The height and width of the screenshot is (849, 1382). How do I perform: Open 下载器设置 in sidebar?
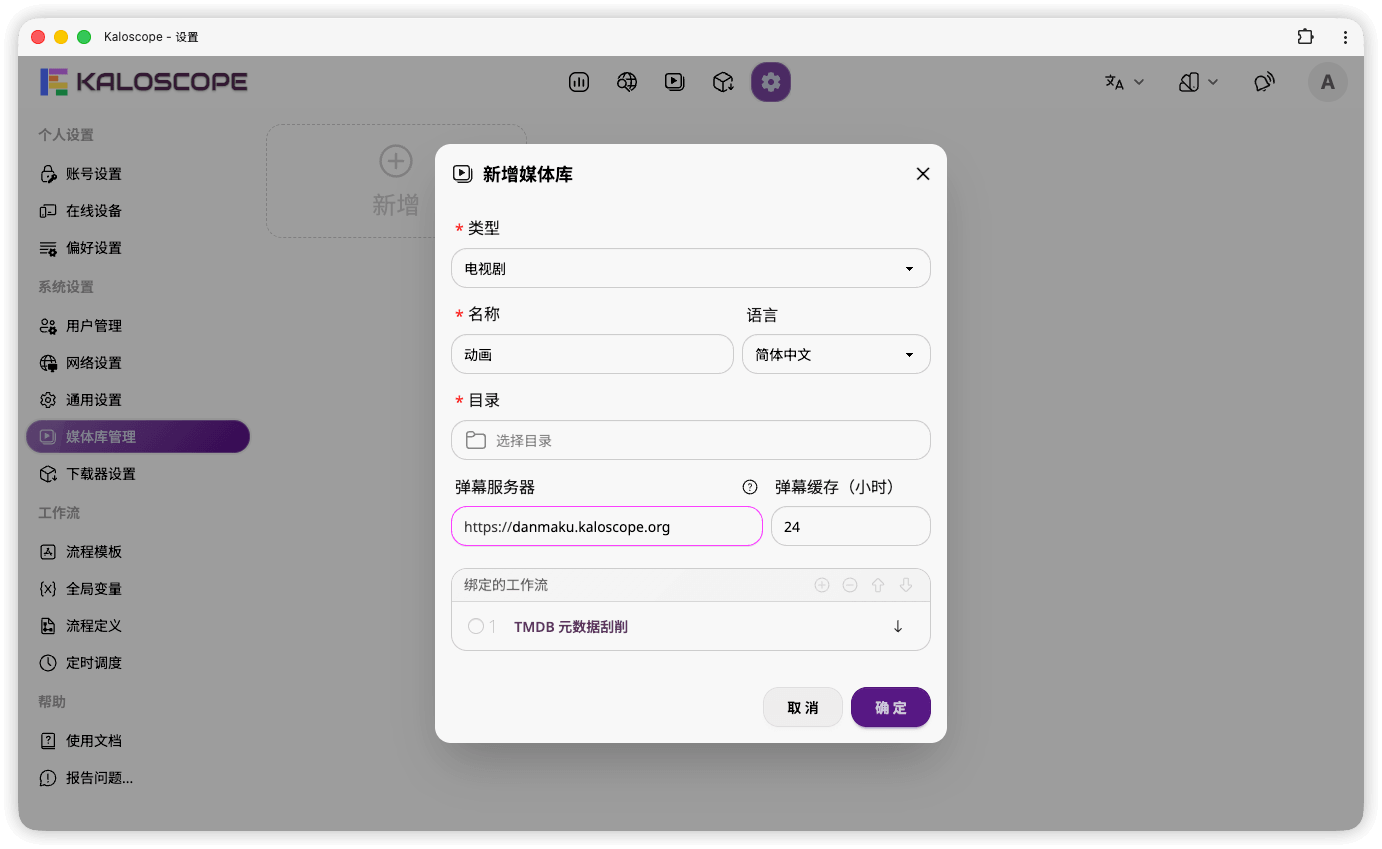point(138,474)
